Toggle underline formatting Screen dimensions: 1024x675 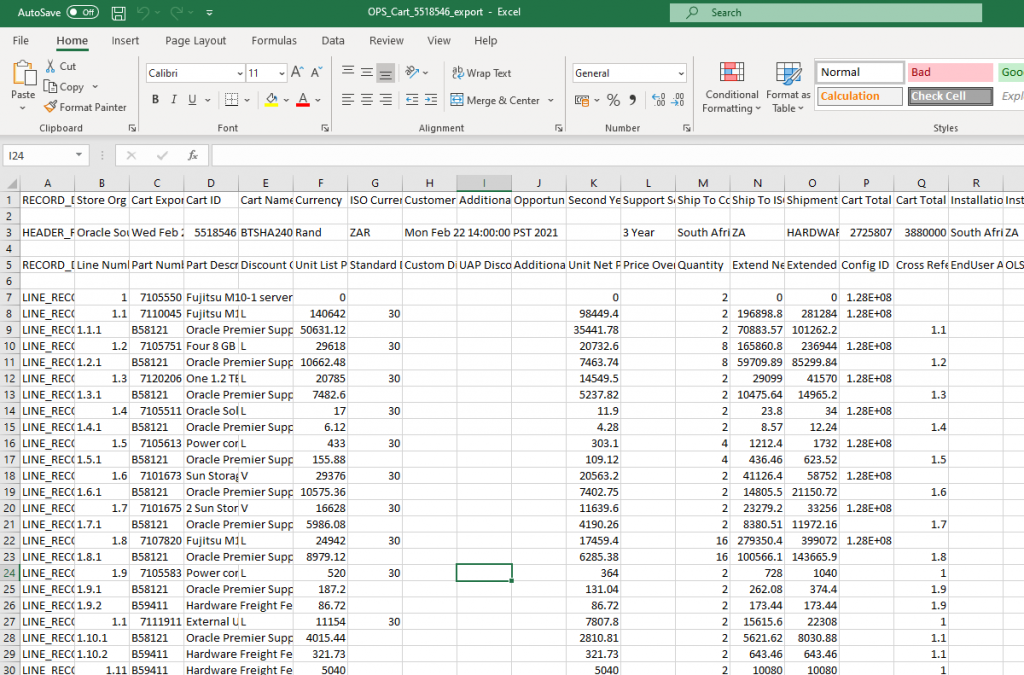point(192,100)
